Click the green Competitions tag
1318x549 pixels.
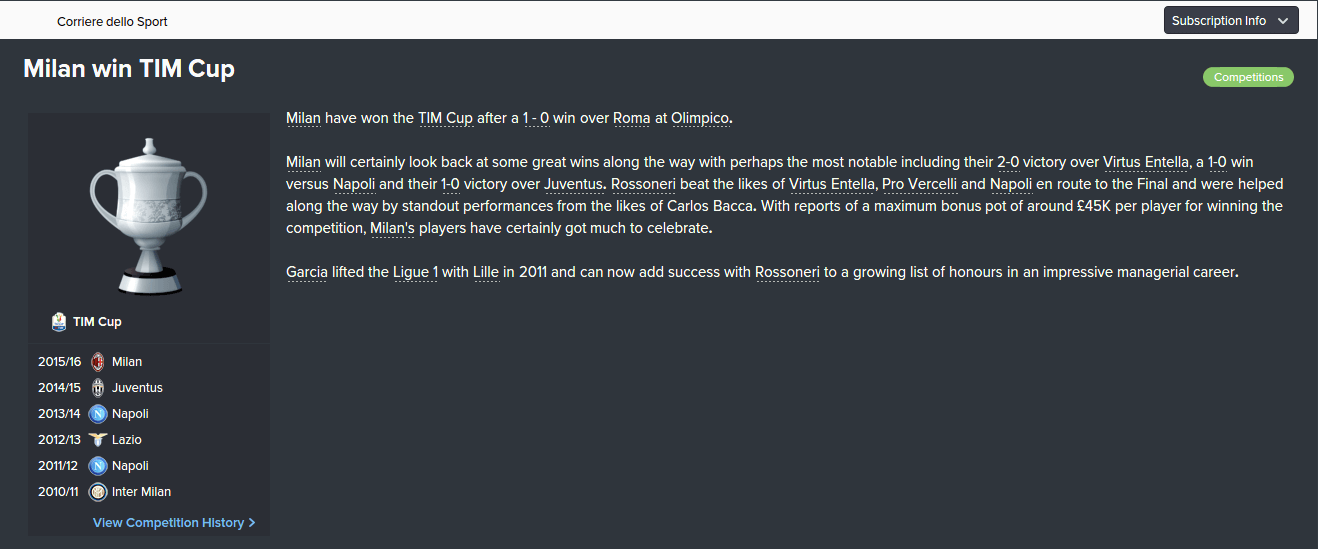tap(1248, 77)
